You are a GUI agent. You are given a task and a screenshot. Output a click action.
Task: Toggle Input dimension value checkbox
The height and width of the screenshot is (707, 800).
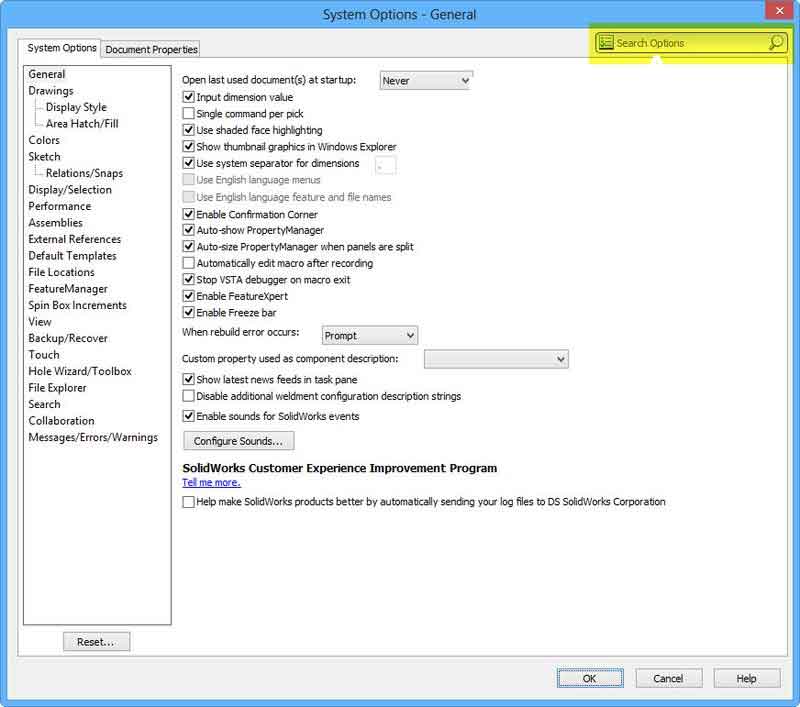pyautogui.click(x=188, y=97)
